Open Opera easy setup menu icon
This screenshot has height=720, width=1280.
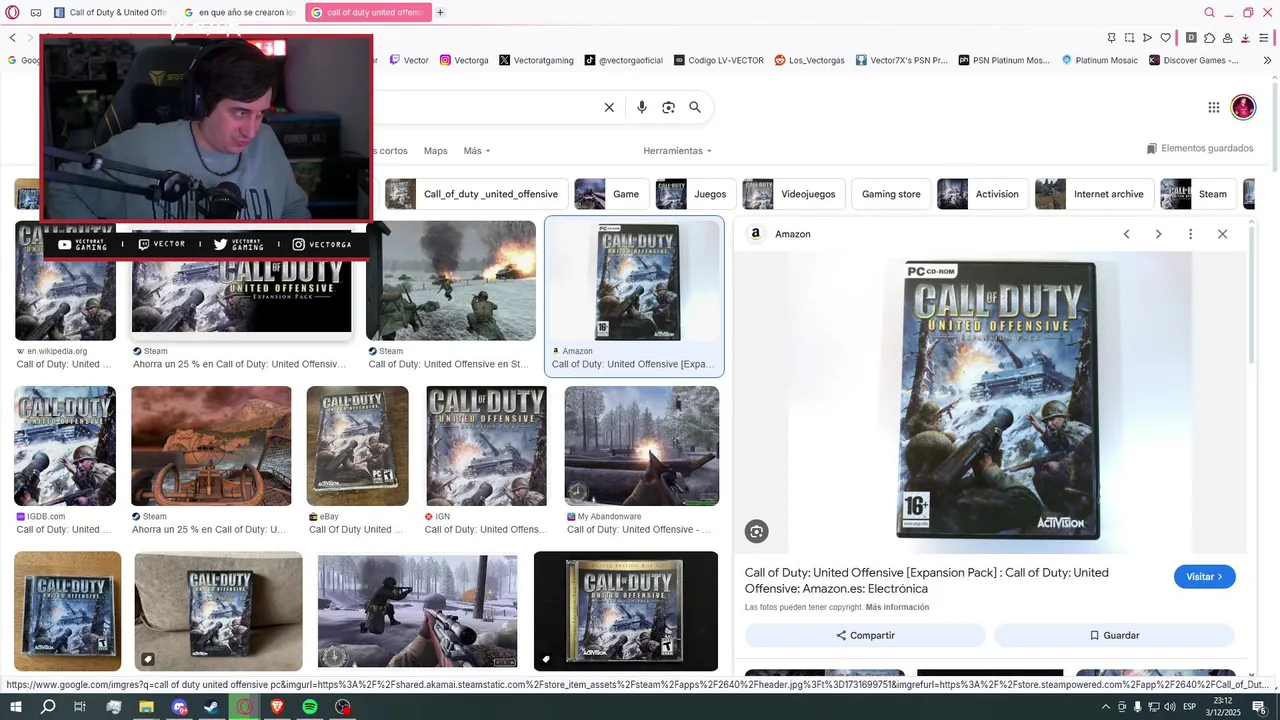[1264, 37]
